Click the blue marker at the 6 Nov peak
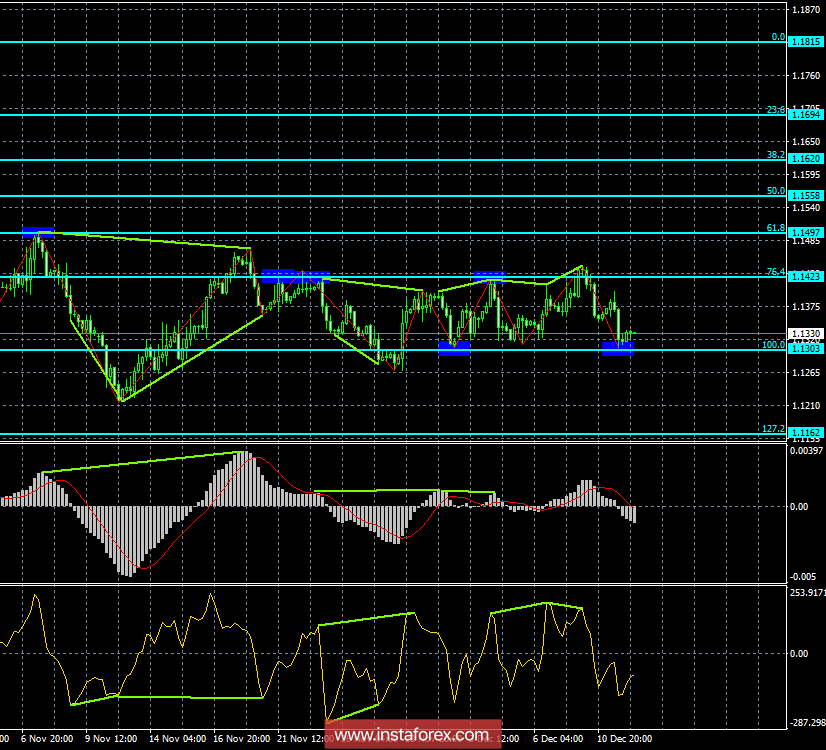826x750 pixels. click(38, 232)
